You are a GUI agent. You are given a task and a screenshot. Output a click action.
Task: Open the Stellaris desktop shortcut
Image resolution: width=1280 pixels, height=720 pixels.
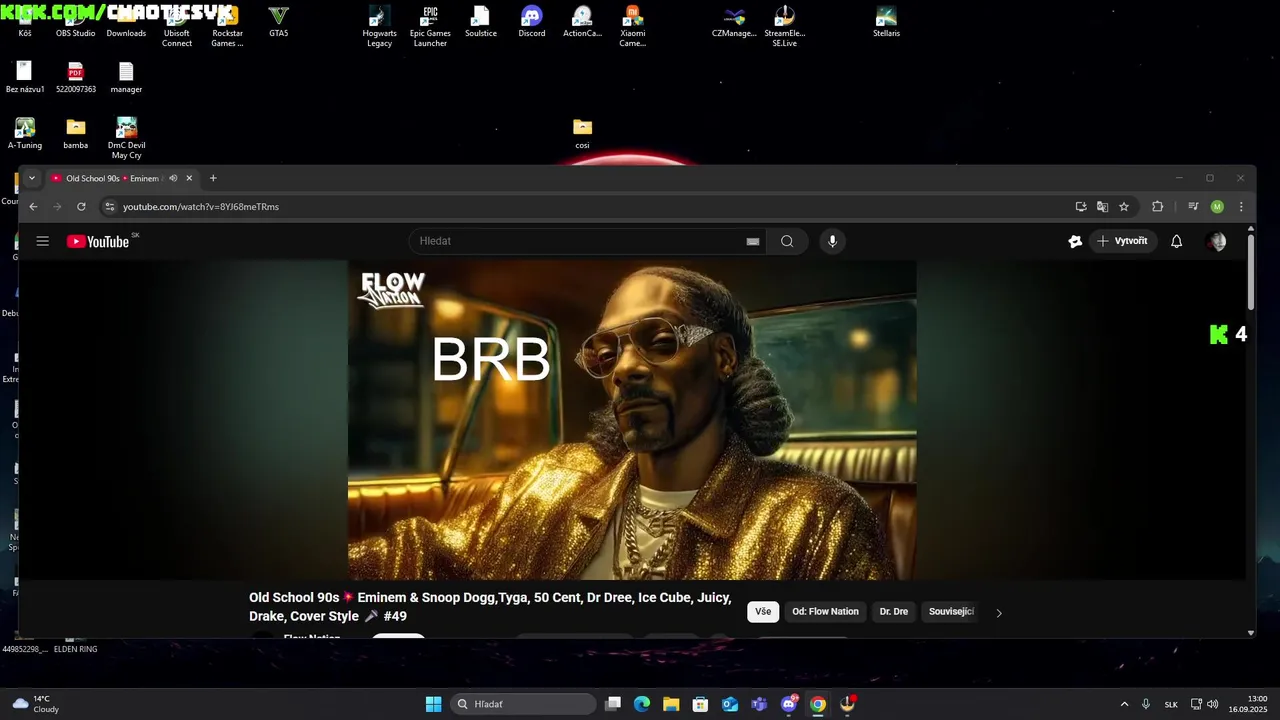click(886, 22)
